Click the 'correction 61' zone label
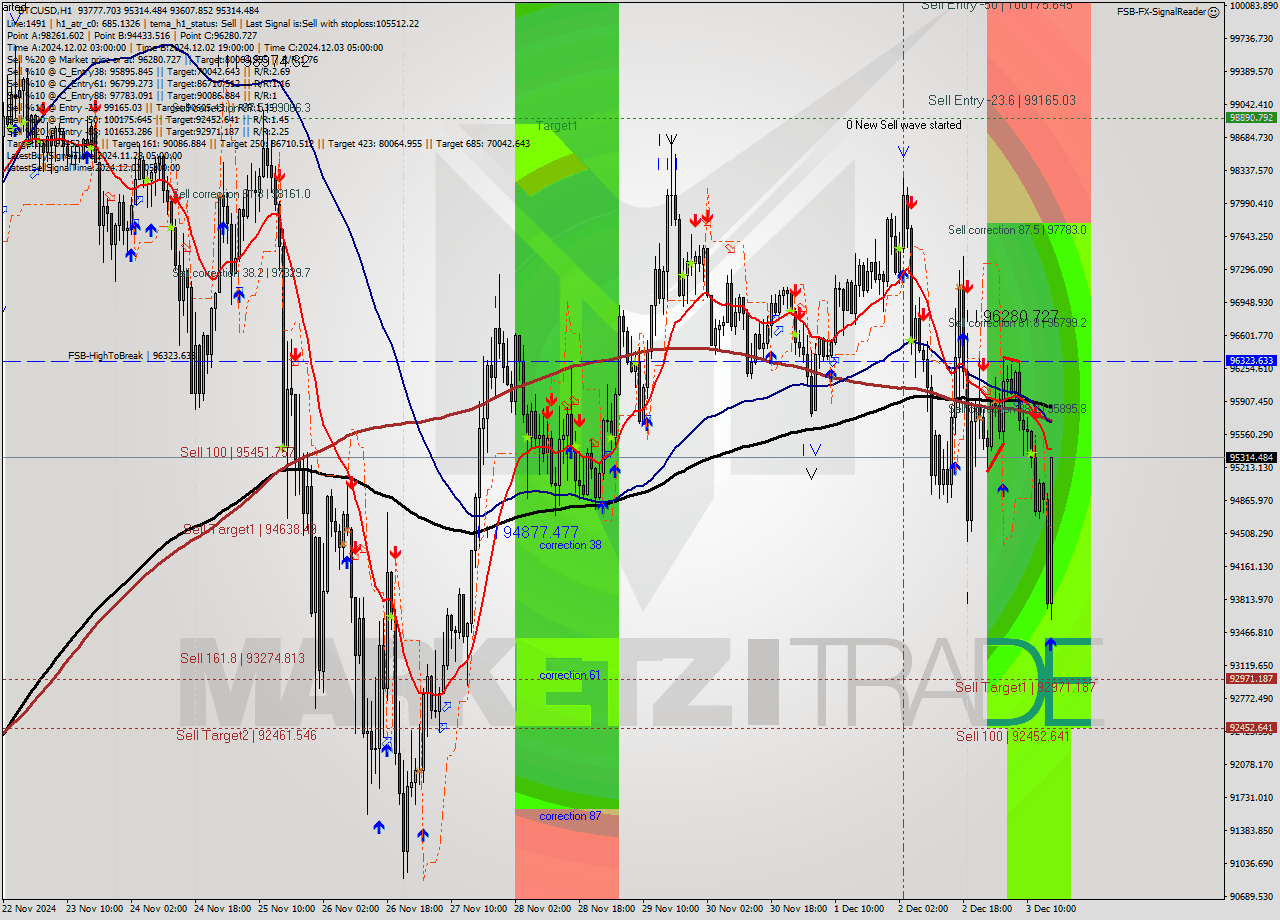The width and height of the screenshot is (1280, 920). click(x=570, y=675)
